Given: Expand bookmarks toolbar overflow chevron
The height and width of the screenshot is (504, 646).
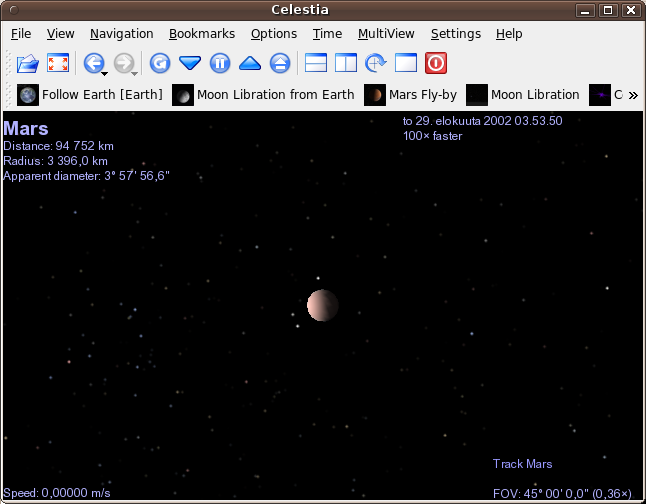Looking at the screenshot, I should pyautogui.click(x=632, y=95).
